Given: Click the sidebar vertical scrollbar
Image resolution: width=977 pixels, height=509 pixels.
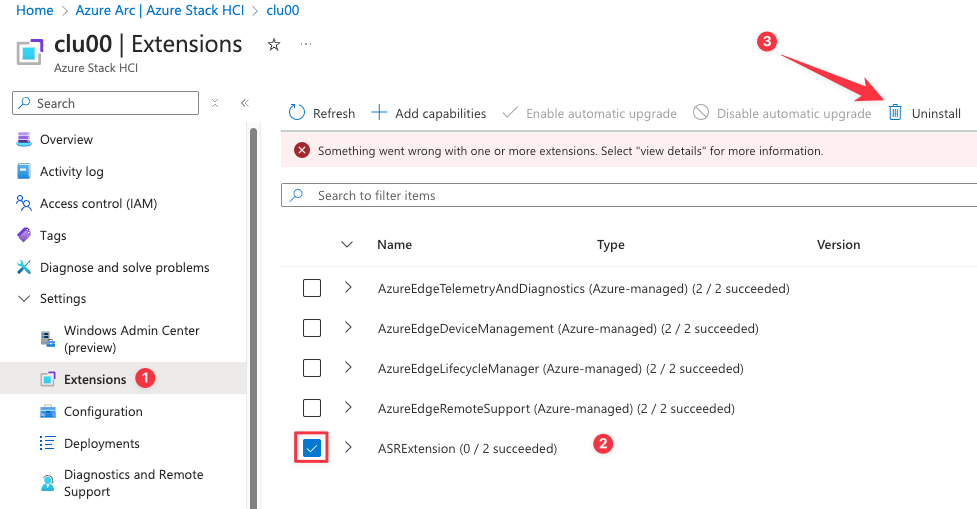Looking at the screenshot, I should [253, 318].
